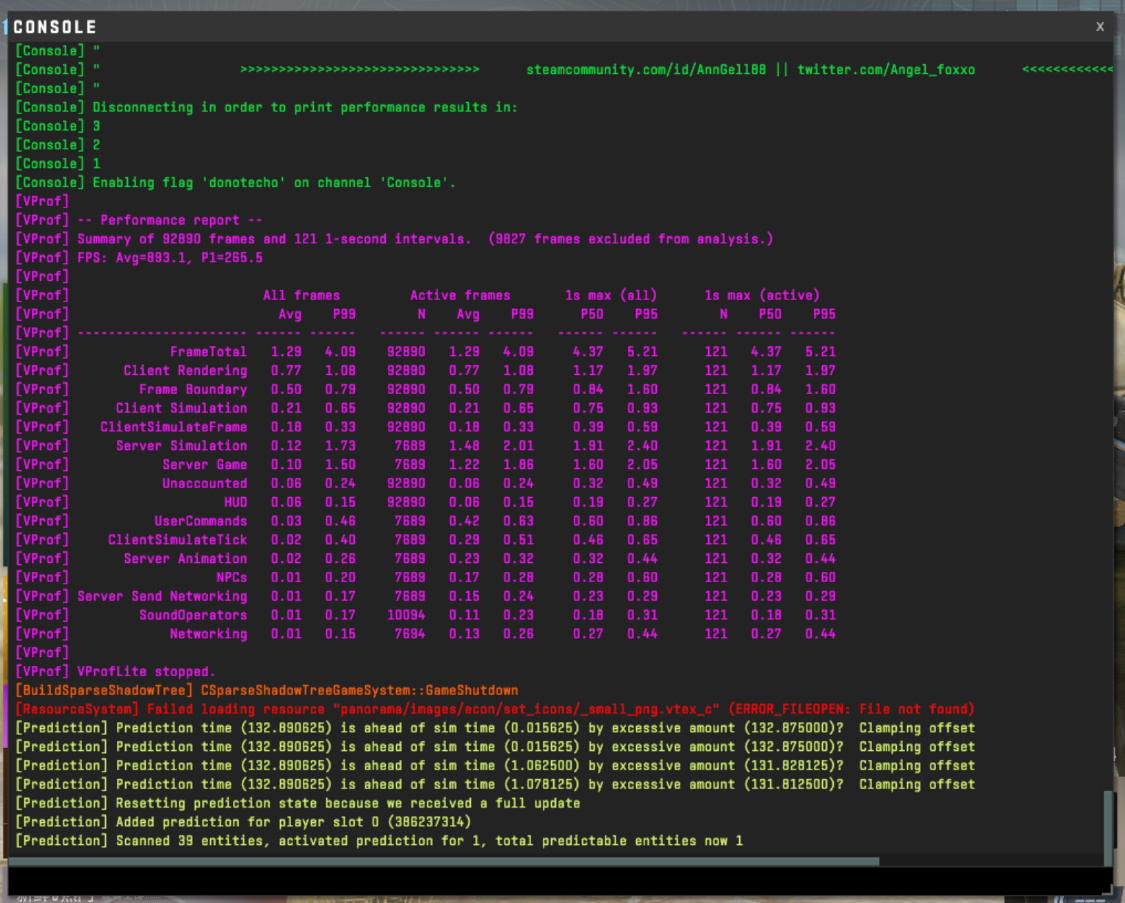This screenshot has width=1125, height=903.
Task: Click 'Summary of 92890 frames' line
Action: [x=394, y=239]
